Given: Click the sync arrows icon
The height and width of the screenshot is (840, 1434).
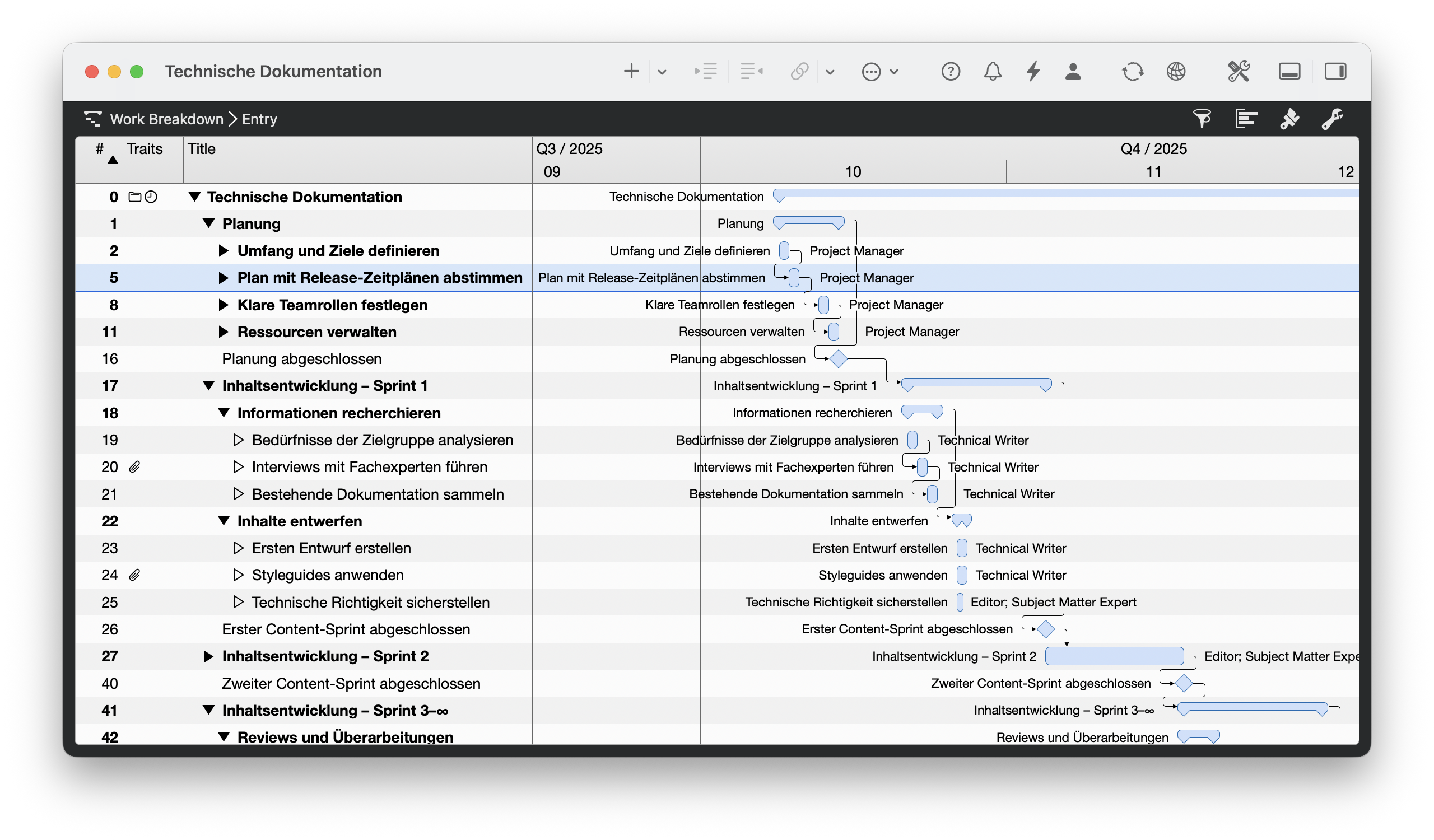Looking at the screenshot, I should (1132, 72).
